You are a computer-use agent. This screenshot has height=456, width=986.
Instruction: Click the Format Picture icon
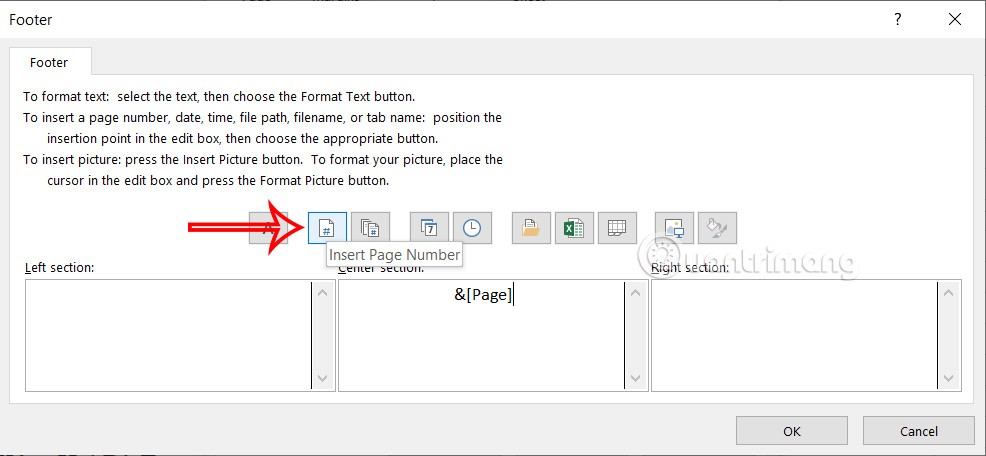(x=717, y=228)
